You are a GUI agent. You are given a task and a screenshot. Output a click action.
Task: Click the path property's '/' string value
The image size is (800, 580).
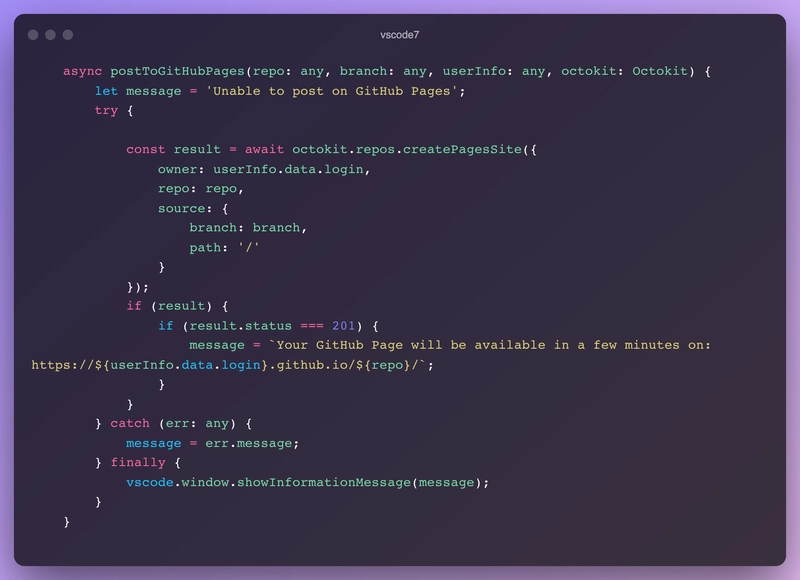tap(248, 247)
